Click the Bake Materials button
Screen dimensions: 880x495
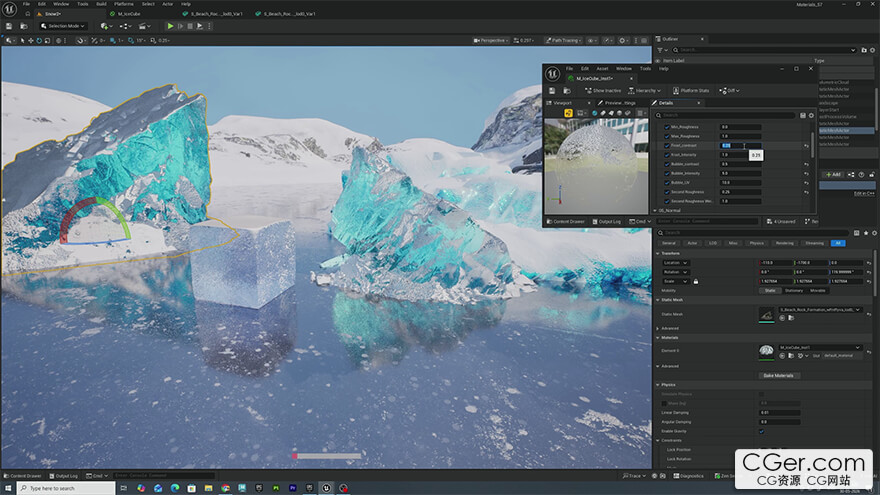[778, 375]
